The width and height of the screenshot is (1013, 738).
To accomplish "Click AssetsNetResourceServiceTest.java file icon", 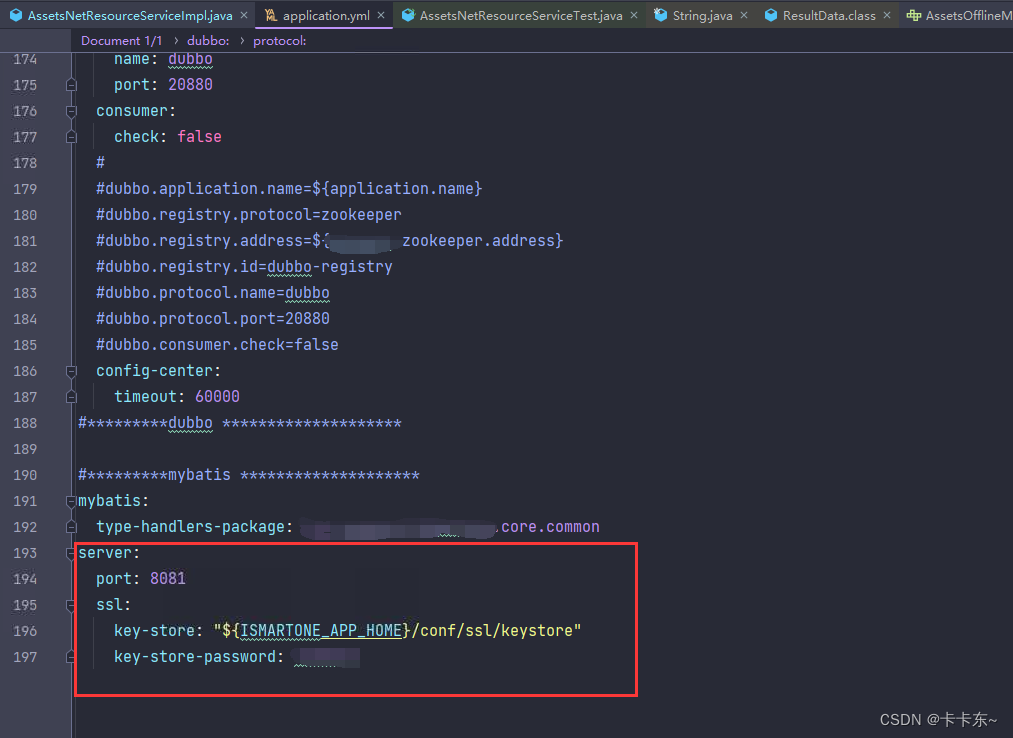I will (x=408, y=16).
